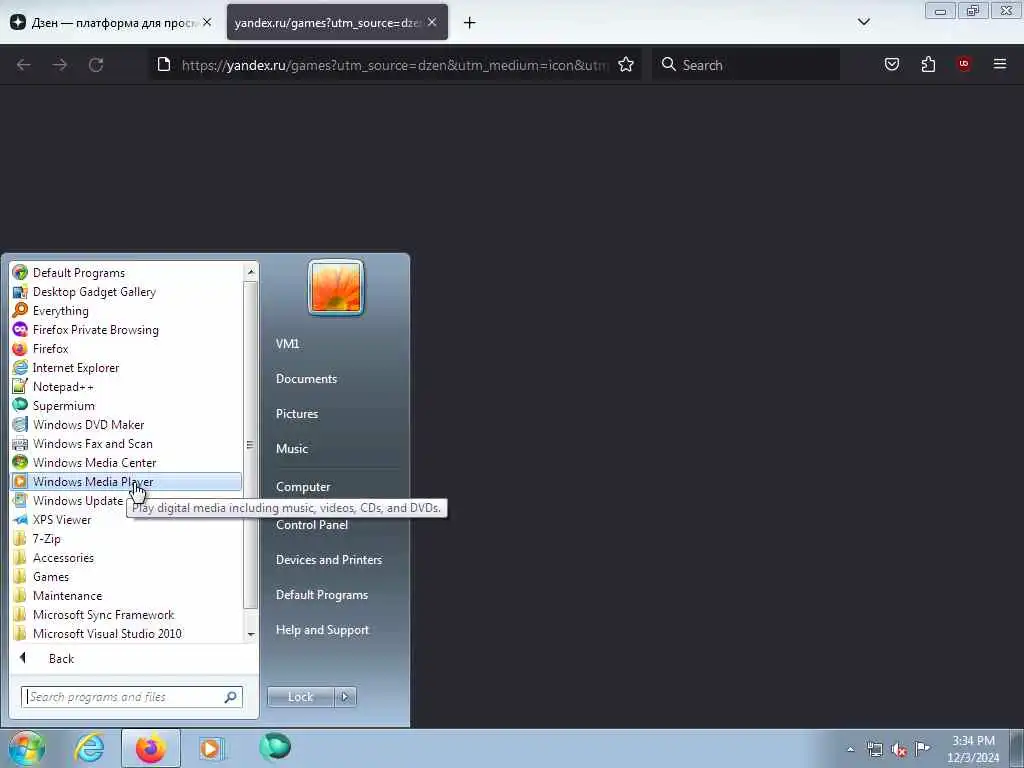Open Internet Explorer from programs list
Viewport: 1024px width, 768px height.
(127, 368)
